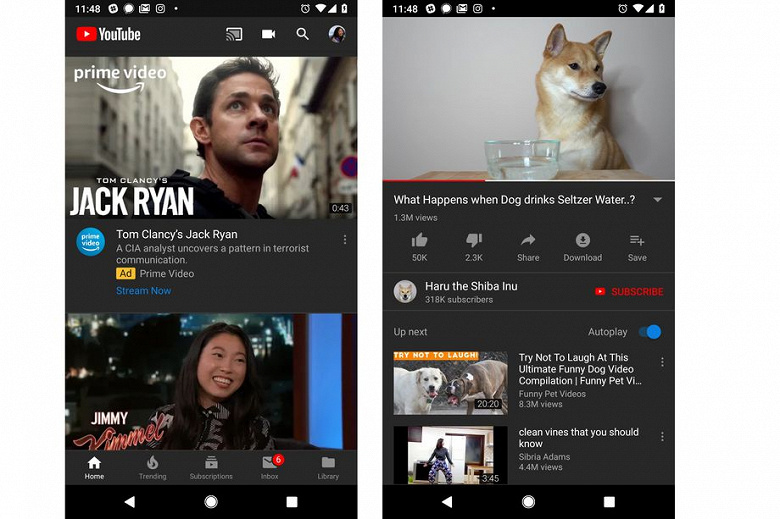Open Haru the Shiba Inu channel avatar

(405, 292)
